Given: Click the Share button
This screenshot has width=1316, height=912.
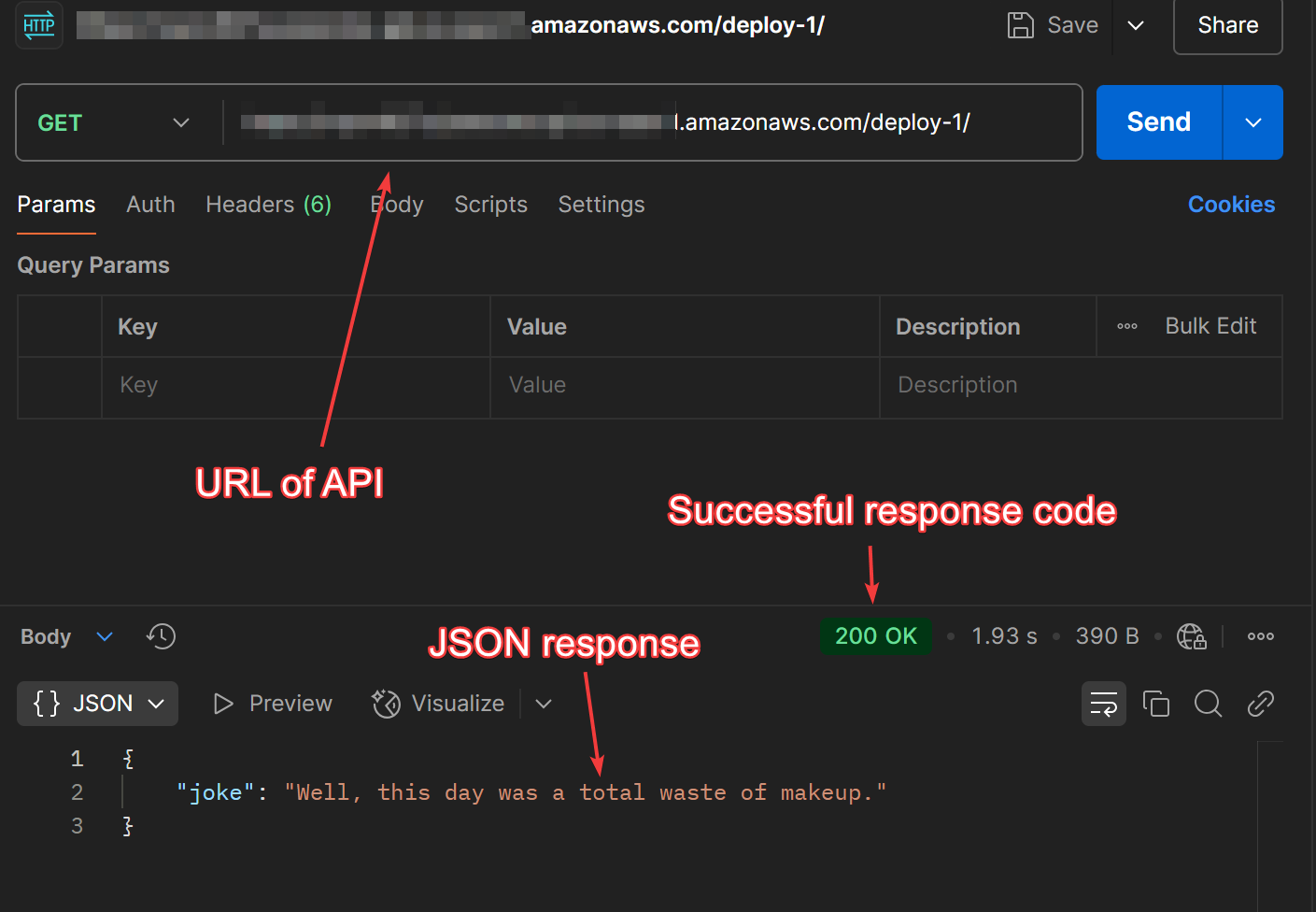Looking at the screenshot, I should [x=1227, y=25].
